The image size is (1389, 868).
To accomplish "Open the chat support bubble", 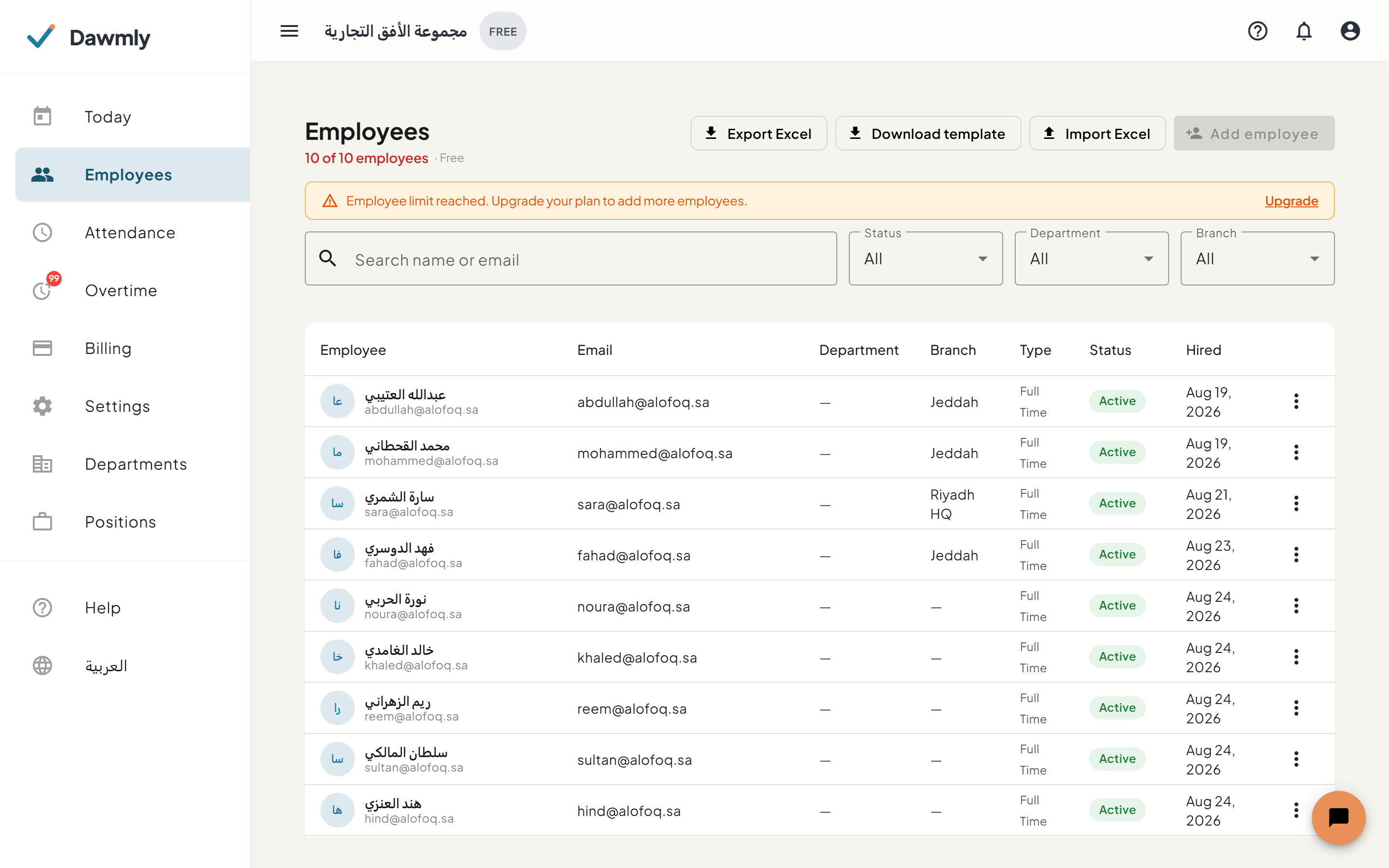I will click(1338, 817).
